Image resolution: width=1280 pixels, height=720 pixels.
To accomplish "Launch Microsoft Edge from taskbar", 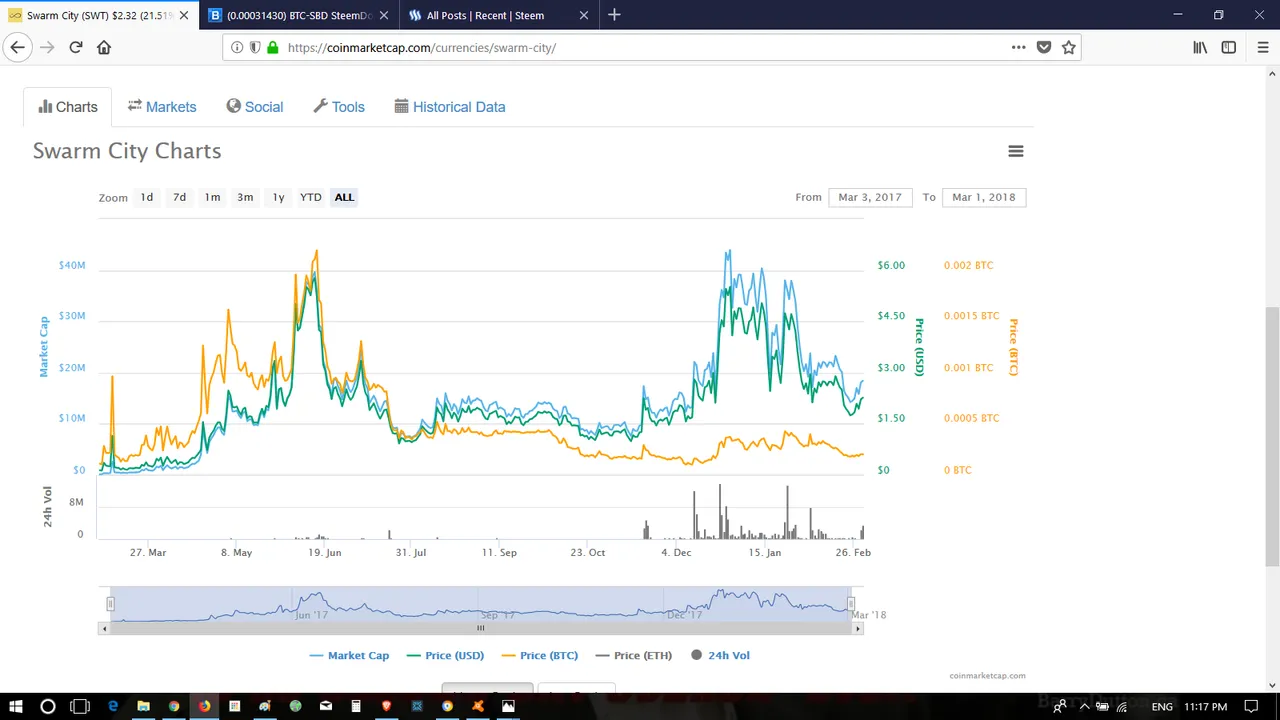I will [113, 706].
